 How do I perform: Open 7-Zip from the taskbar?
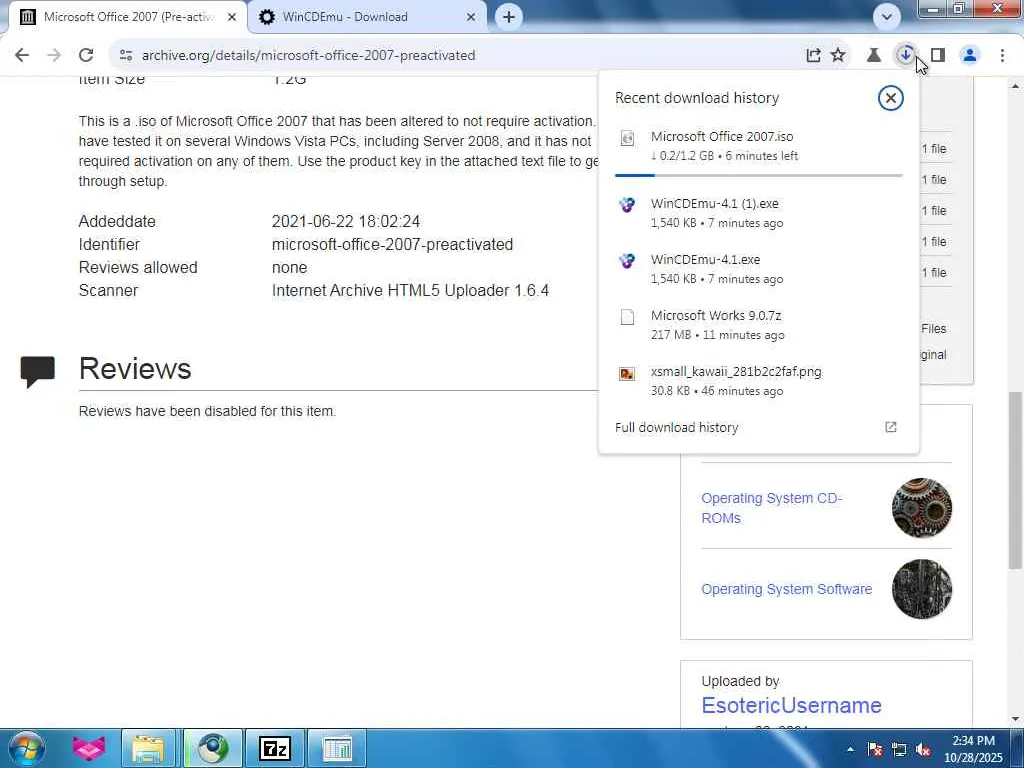coord(274,748)
